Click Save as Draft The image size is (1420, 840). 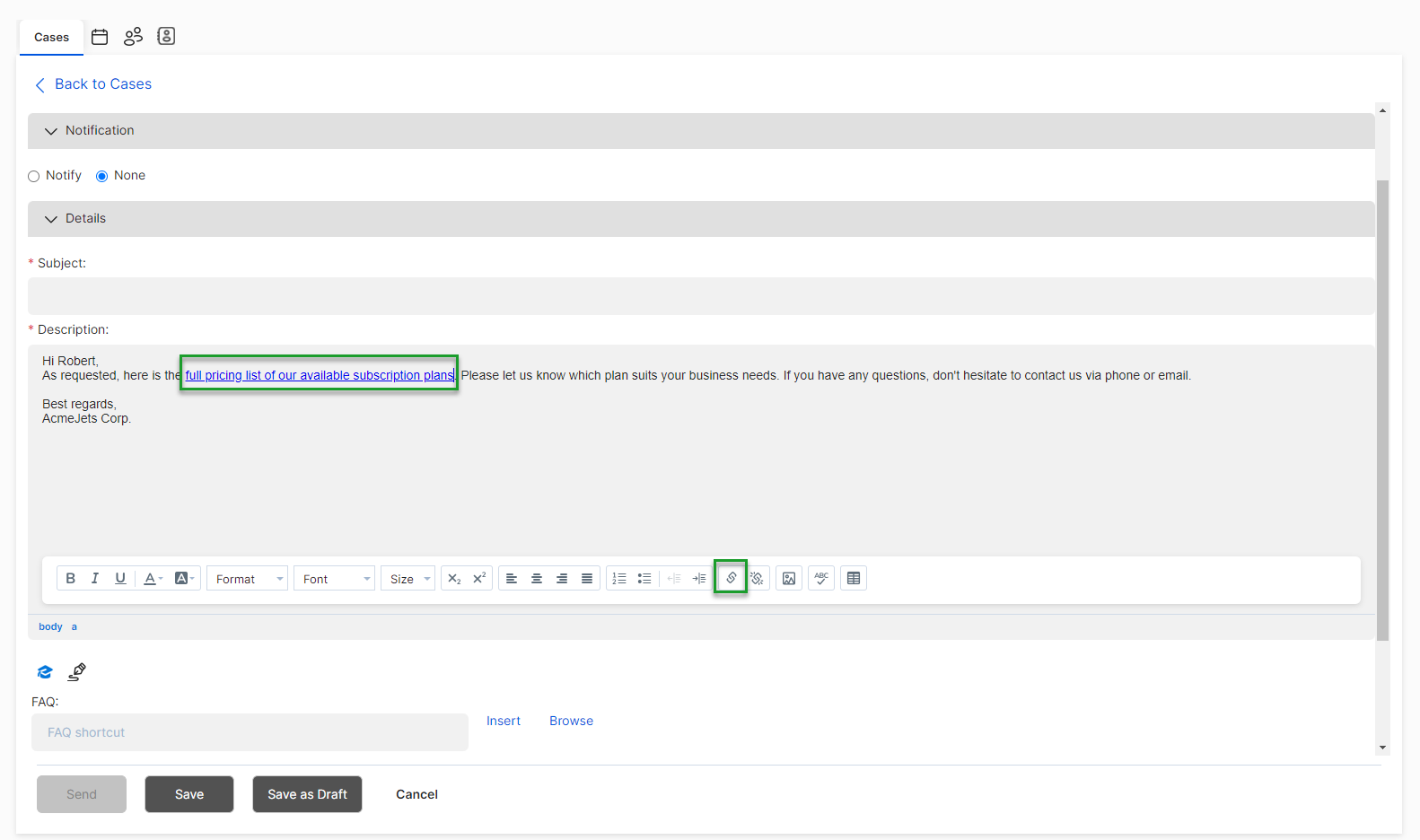pos(307,794)
